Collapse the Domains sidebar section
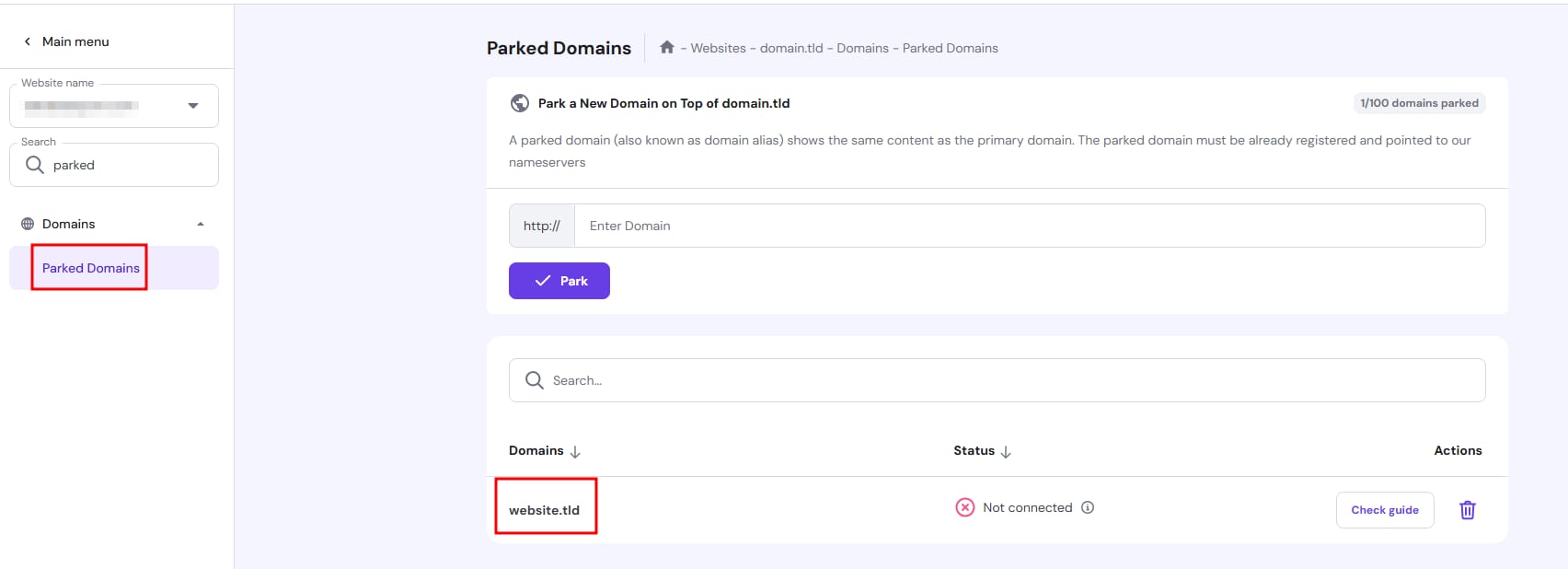 coord(201,224)
